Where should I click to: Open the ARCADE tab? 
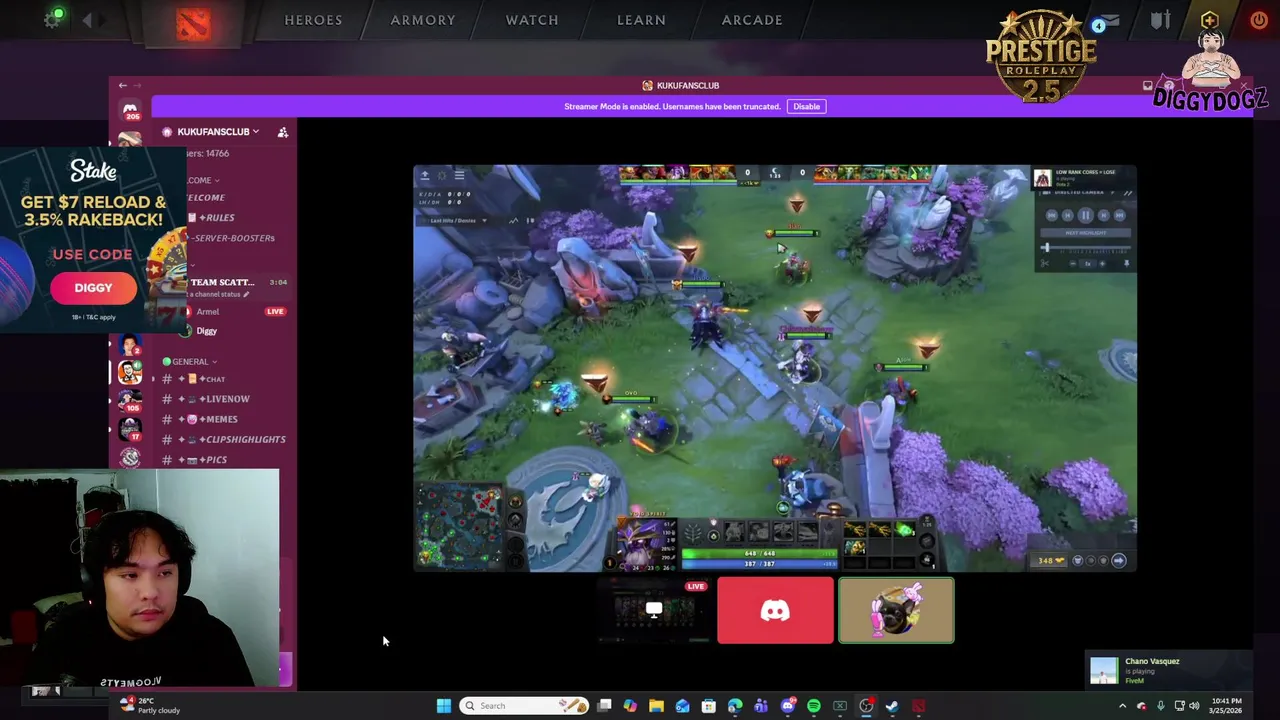[x=752, y=20]
